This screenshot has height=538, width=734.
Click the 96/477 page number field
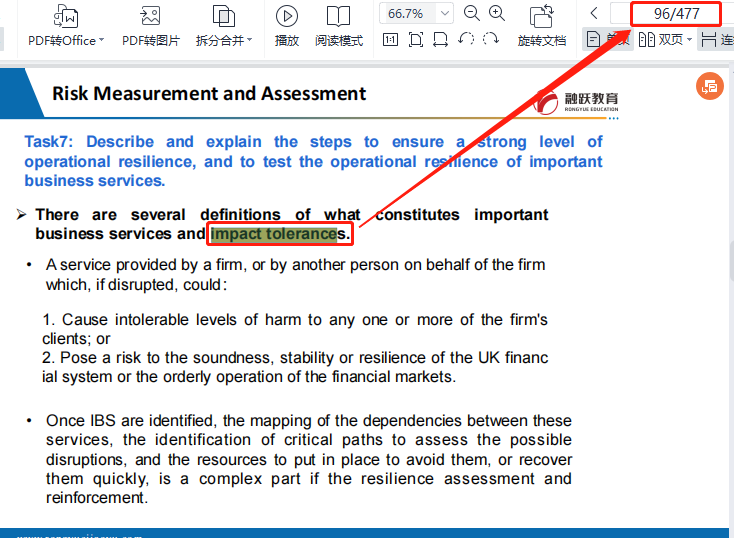pyautogui.click(x=676, y=13)
